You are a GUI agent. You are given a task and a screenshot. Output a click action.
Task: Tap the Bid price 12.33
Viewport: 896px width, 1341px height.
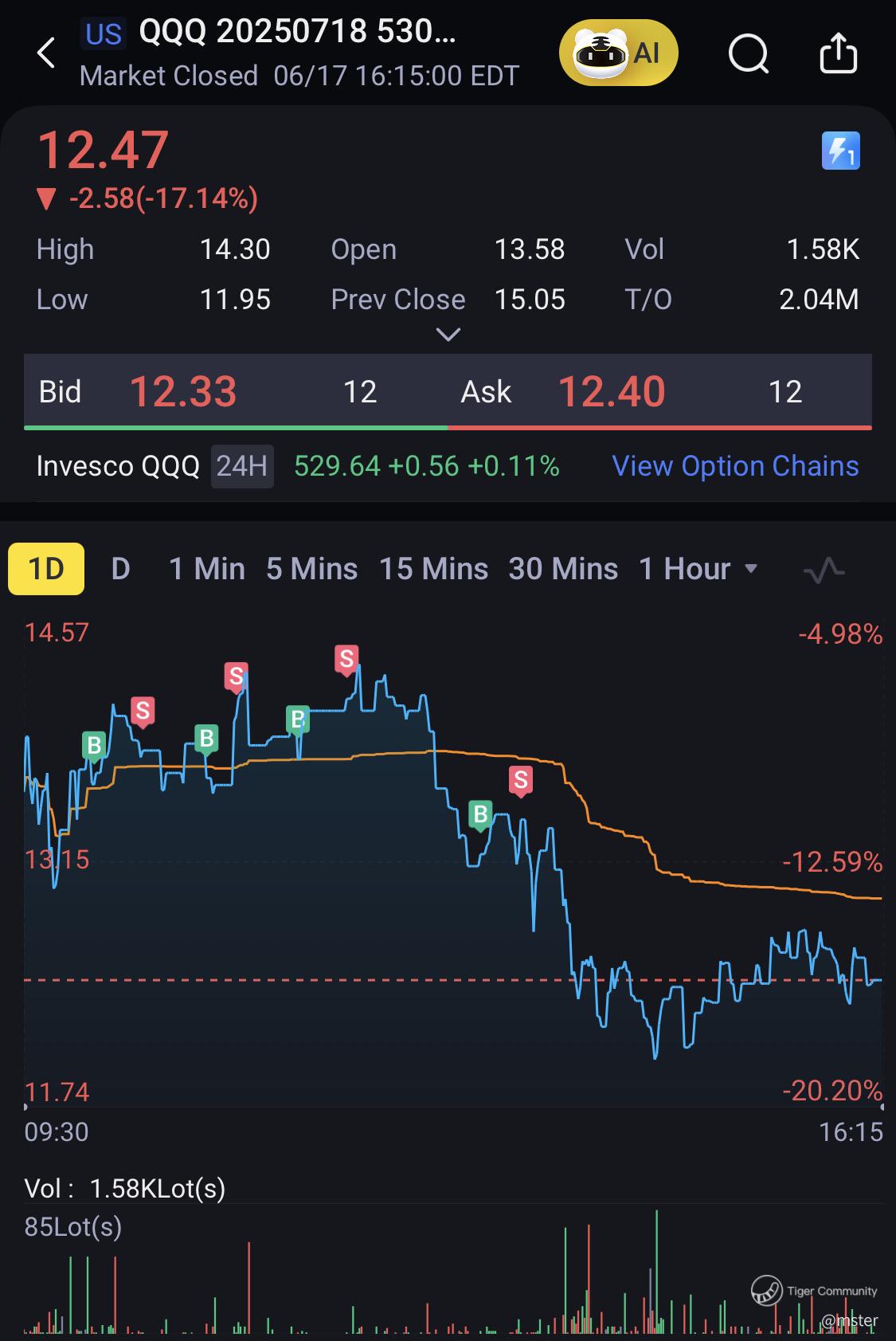tap(183, 392)
